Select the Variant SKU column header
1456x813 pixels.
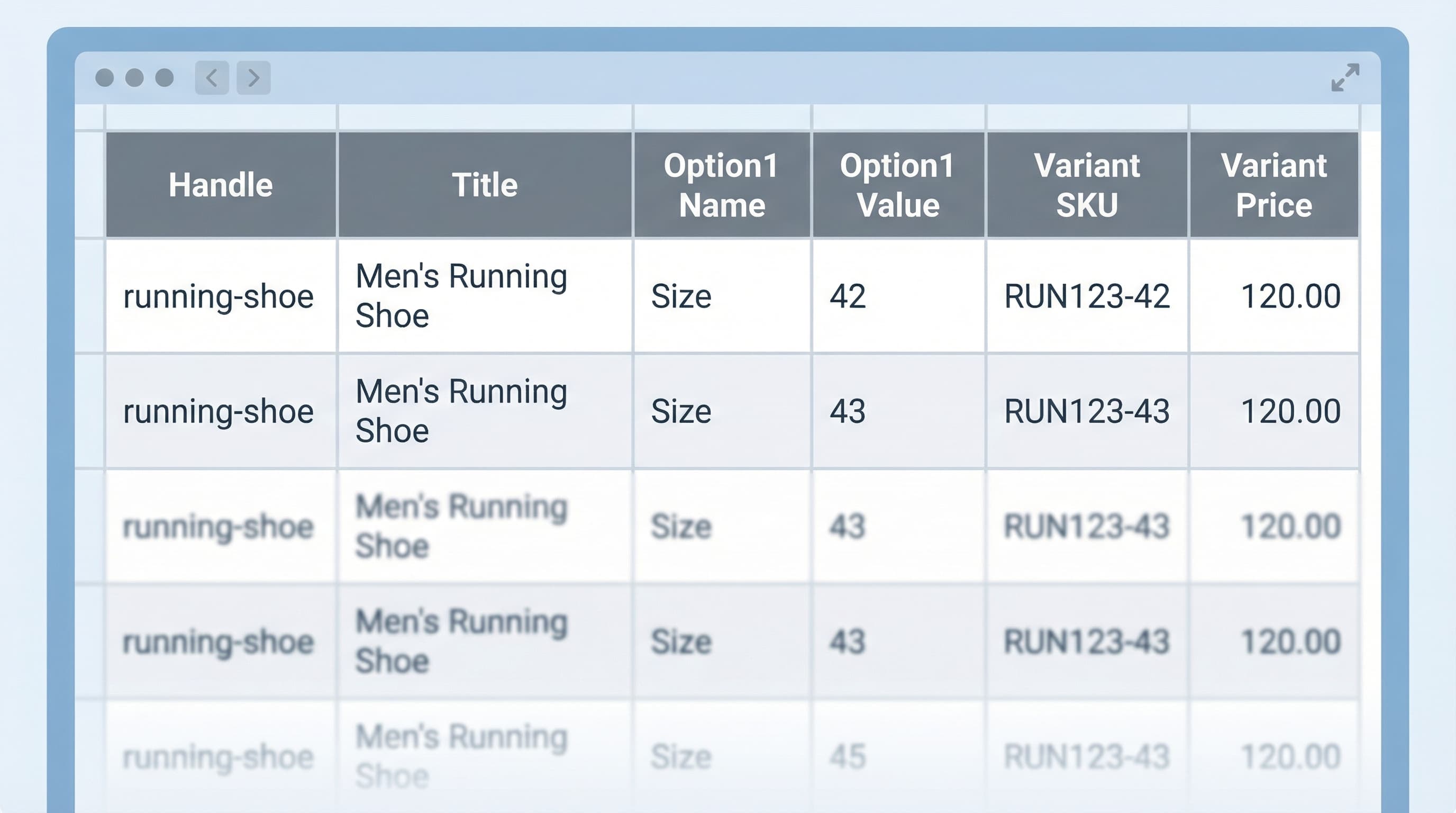pos(1087,185)
